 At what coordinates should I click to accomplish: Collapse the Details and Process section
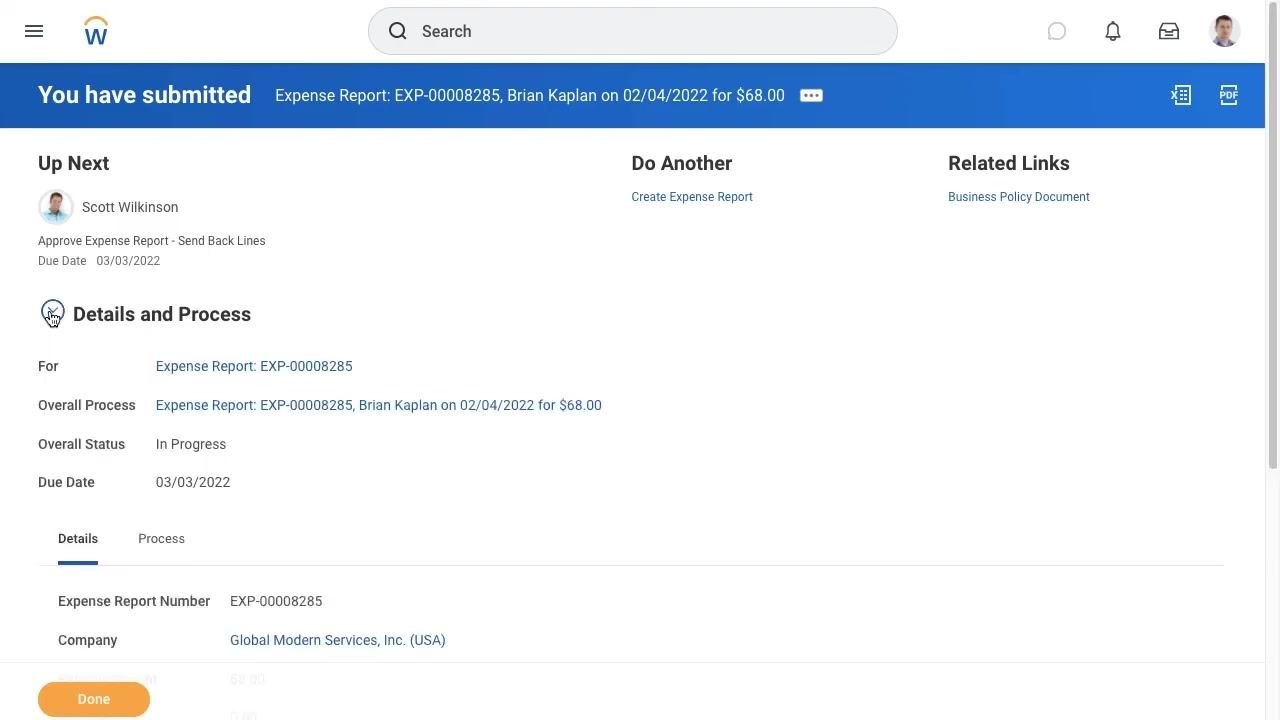point(53,313)
